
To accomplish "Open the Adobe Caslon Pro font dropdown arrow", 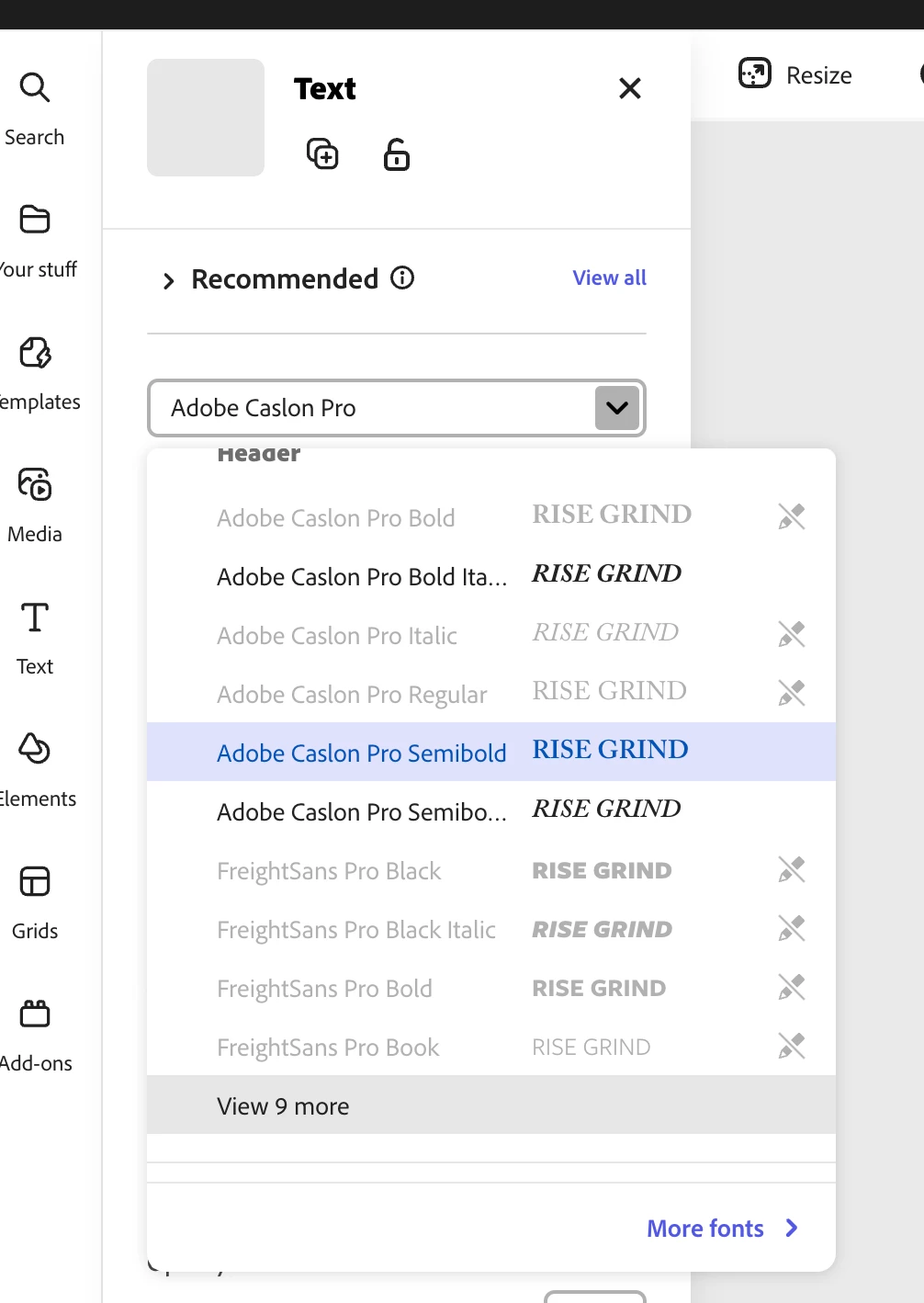I will 617,408.
